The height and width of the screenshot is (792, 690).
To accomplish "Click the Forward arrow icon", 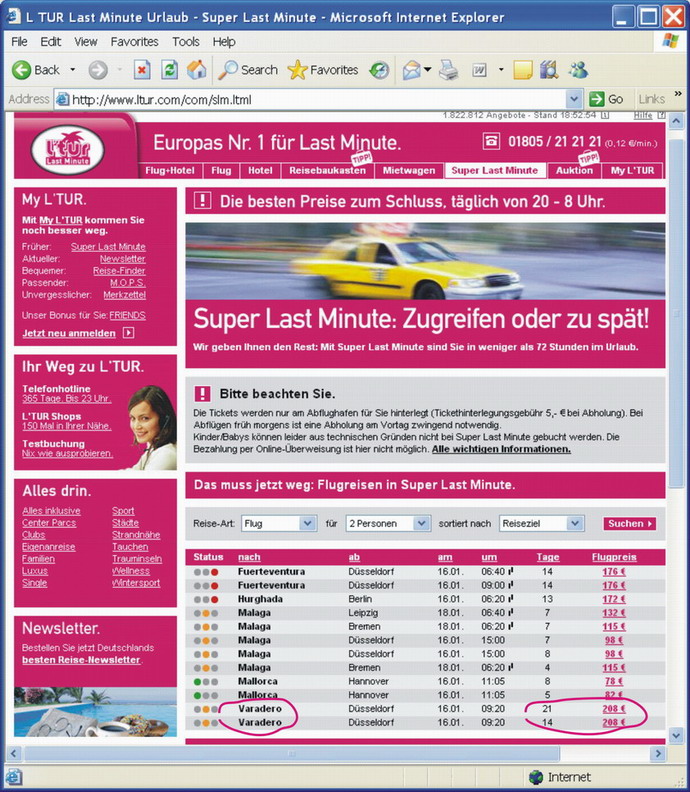I will [98, 70].
